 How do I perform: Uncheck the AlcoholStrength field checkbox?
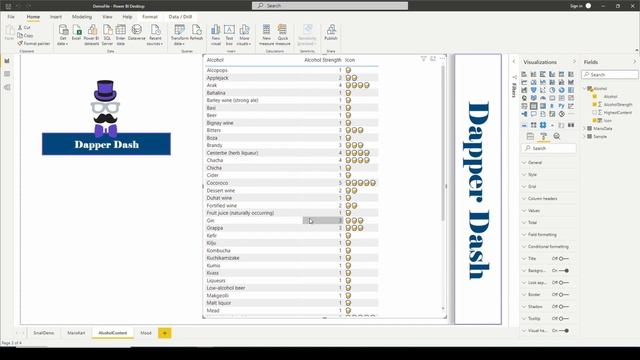pos(595,104)
